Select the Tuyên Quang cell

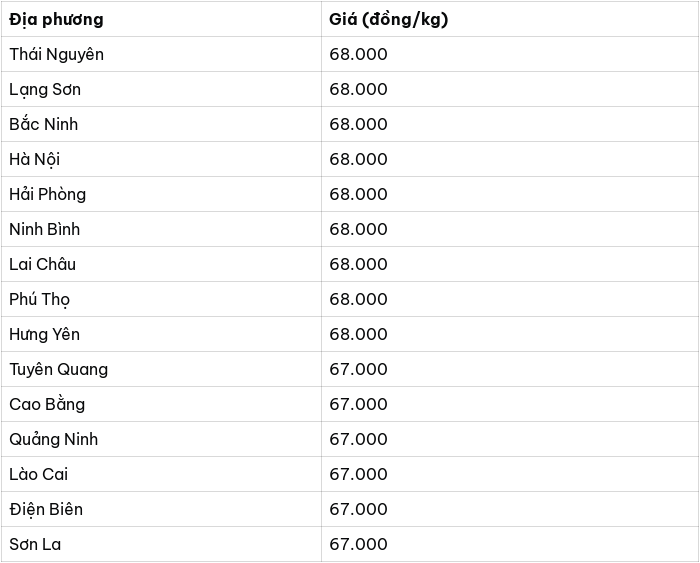tap(161, 369)
